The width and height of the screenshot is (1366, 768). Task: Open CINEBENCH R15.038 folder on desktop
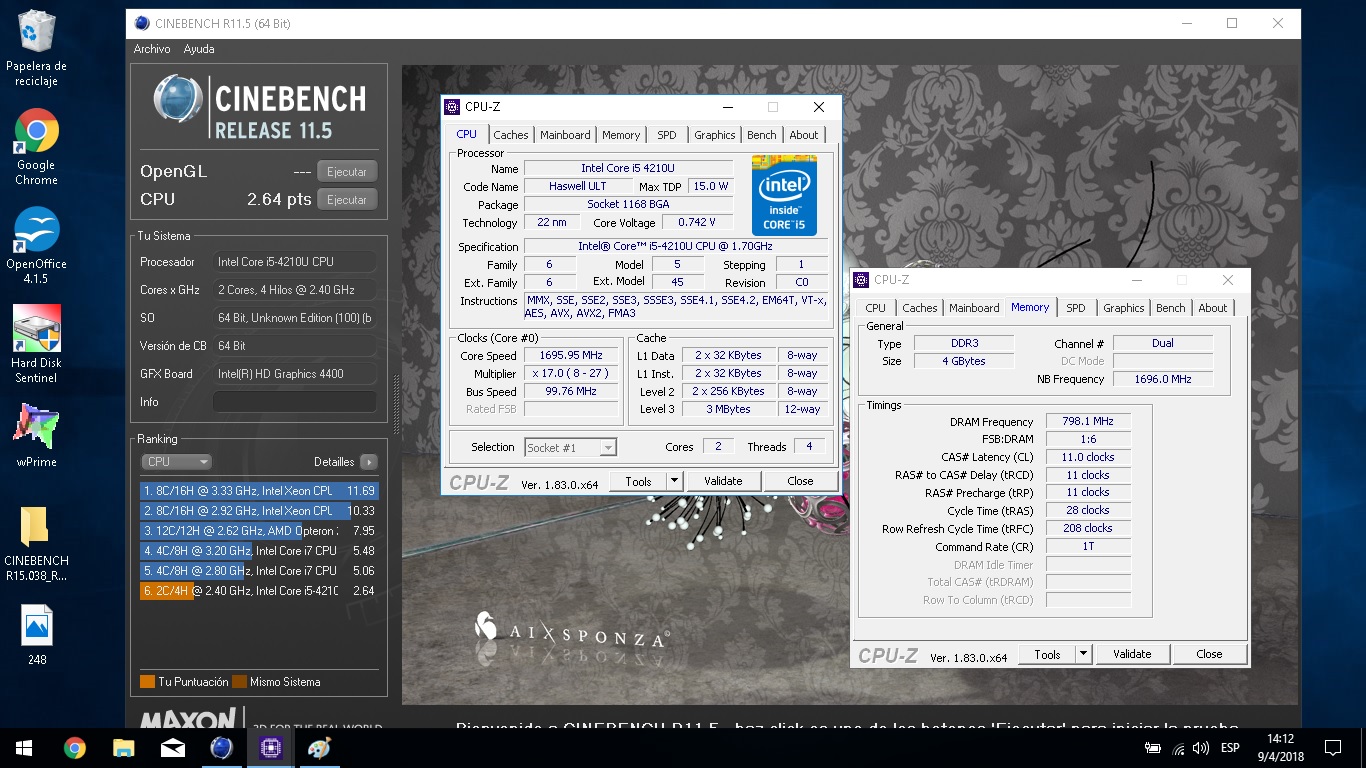(x=37, y=543)
